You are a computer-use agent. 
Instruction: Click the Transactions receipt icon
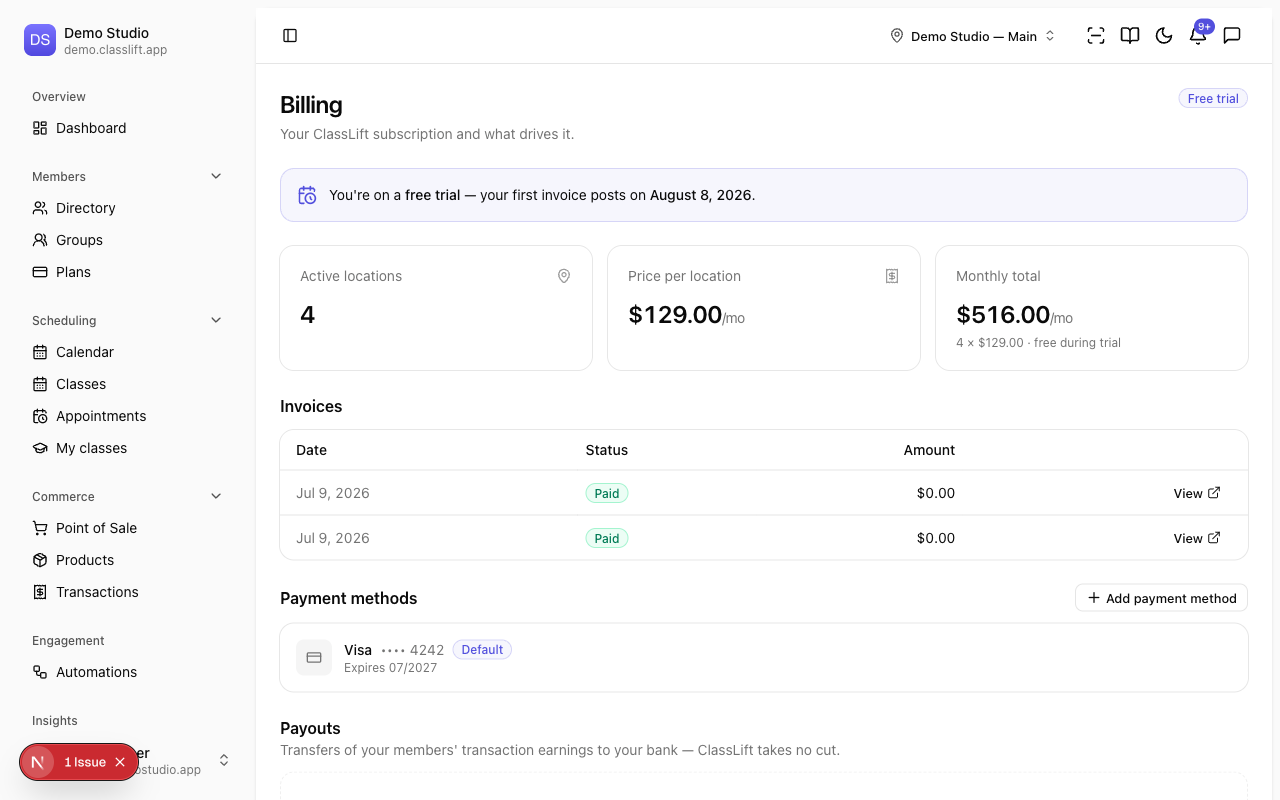(x=40, y=592)
